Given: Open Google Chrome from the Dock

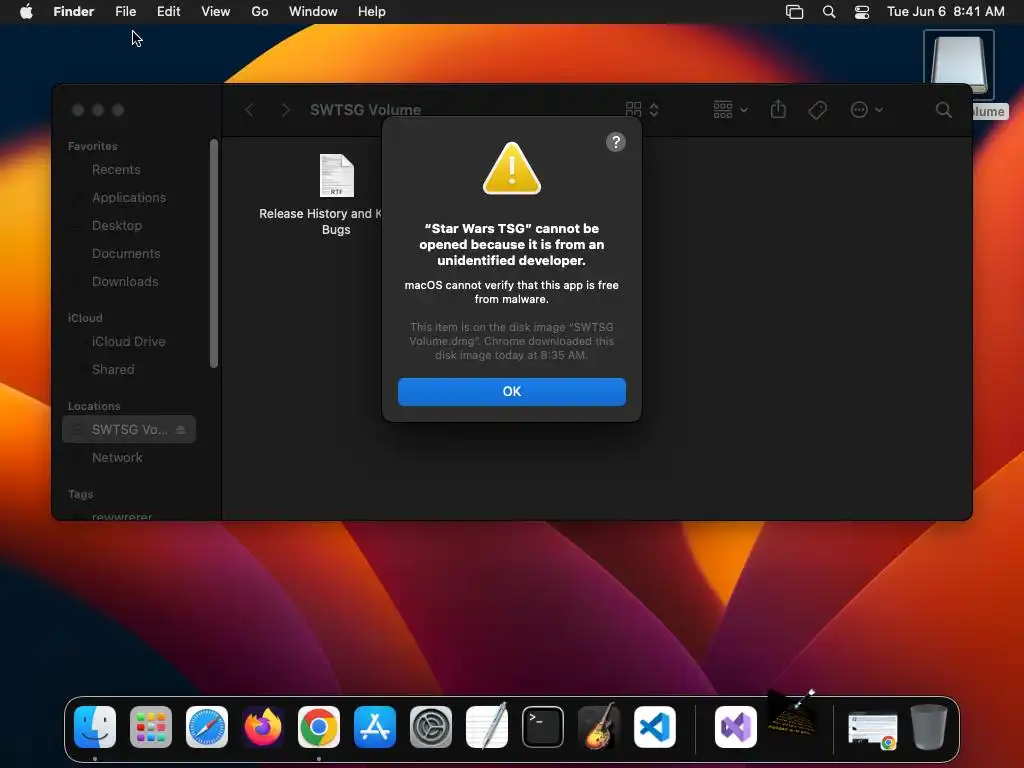Looking at the screenshot, I should [x=319, y=727].
